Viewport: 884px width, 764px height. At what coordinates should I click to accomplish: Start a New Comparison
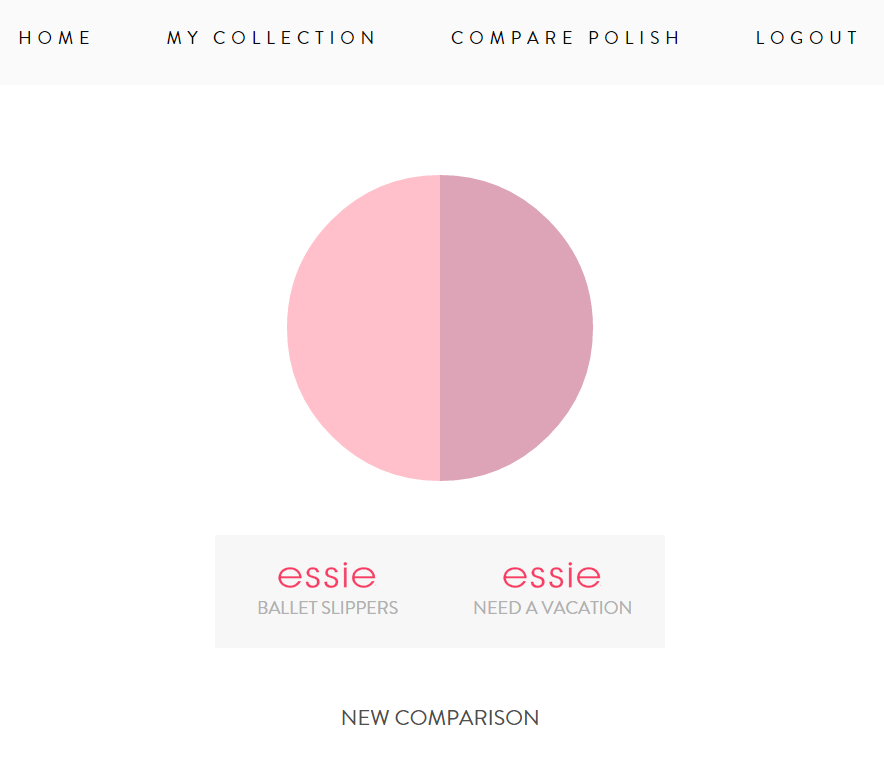point(440,718)
